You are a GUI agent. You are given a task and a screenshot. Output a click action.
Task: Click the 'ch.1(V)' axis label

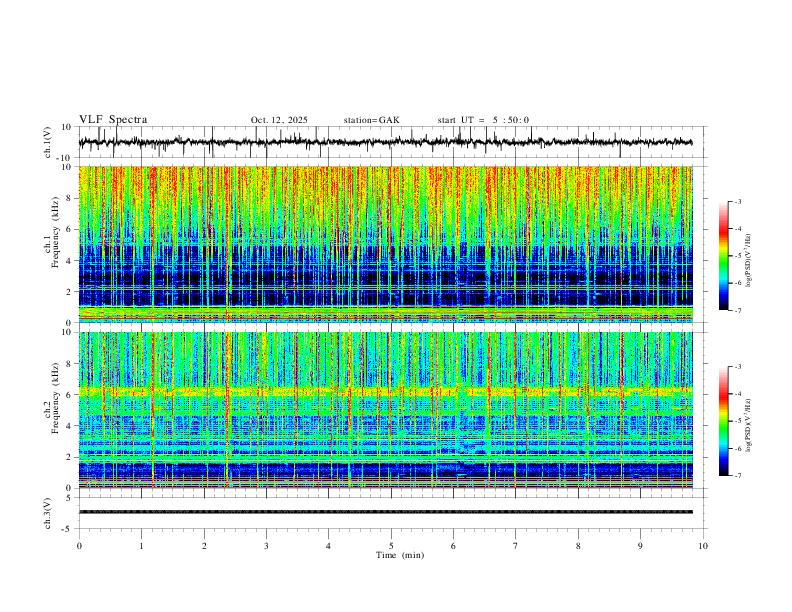[x=48, y=142]
